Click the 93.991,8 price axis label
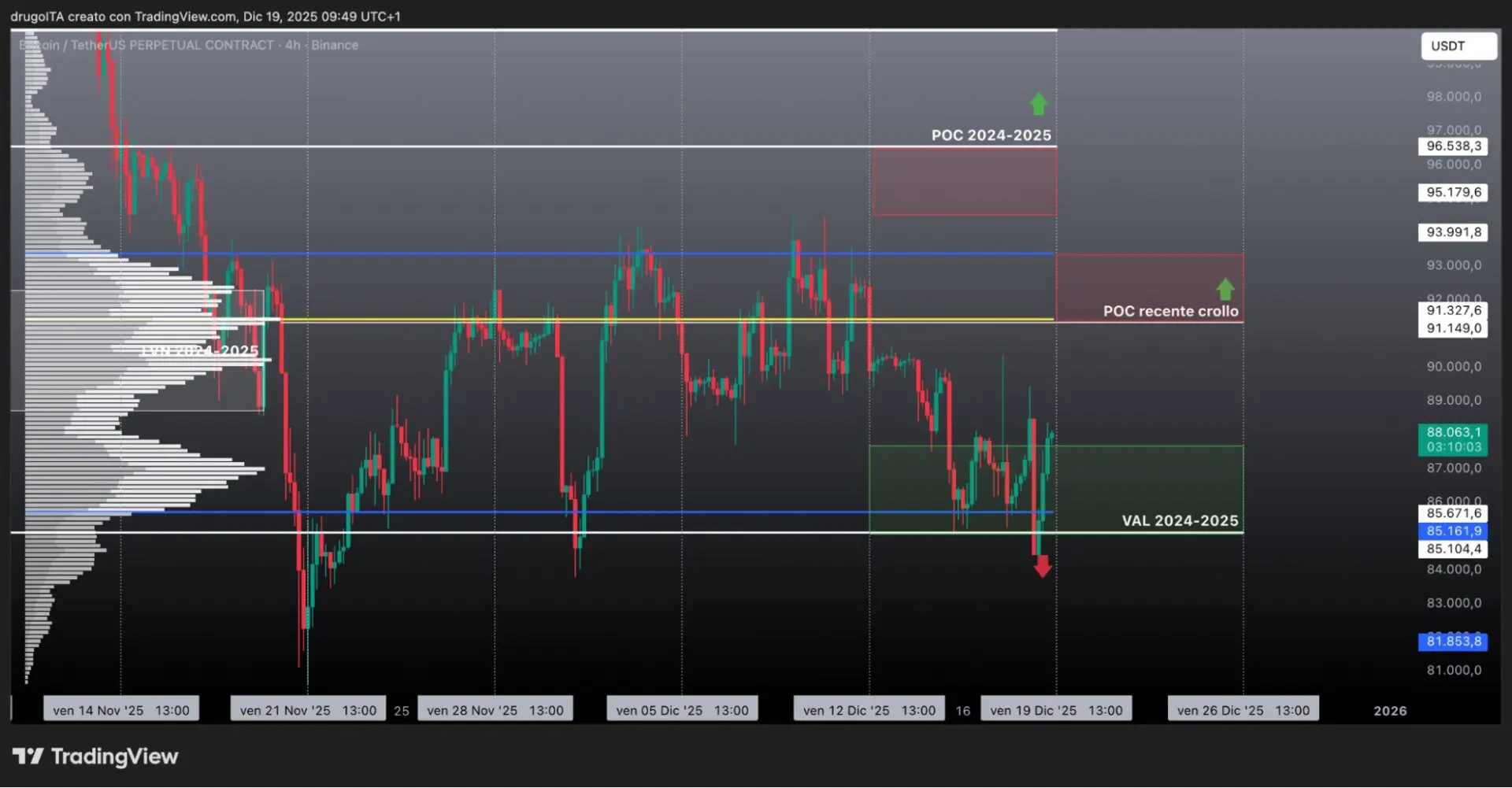Image resolution: width=1512 pixels, height=788 pixels. coord(1453,232)
